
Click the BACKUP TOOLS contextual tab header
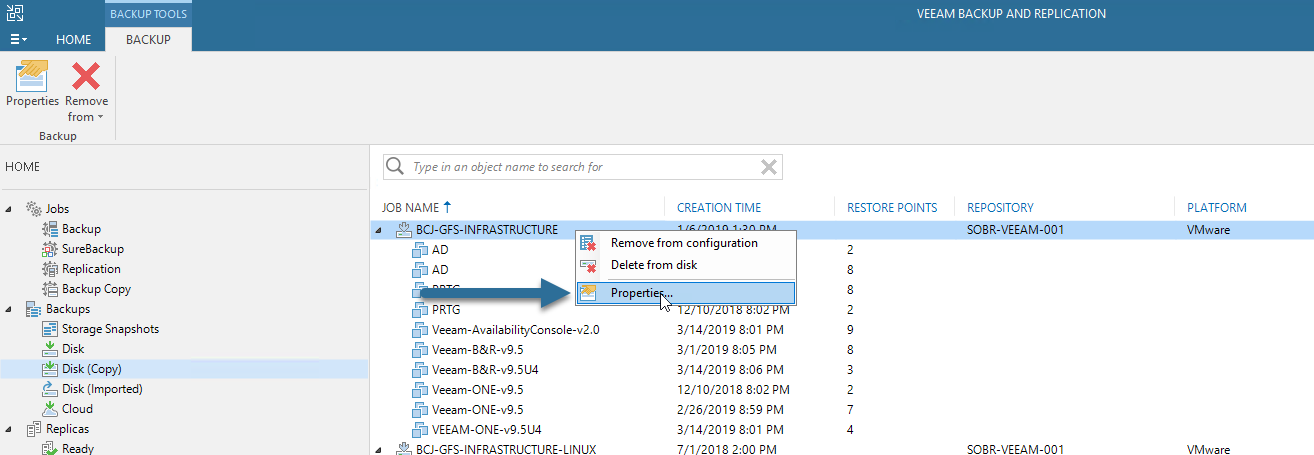pyautogui.click(x=148, y=14)
